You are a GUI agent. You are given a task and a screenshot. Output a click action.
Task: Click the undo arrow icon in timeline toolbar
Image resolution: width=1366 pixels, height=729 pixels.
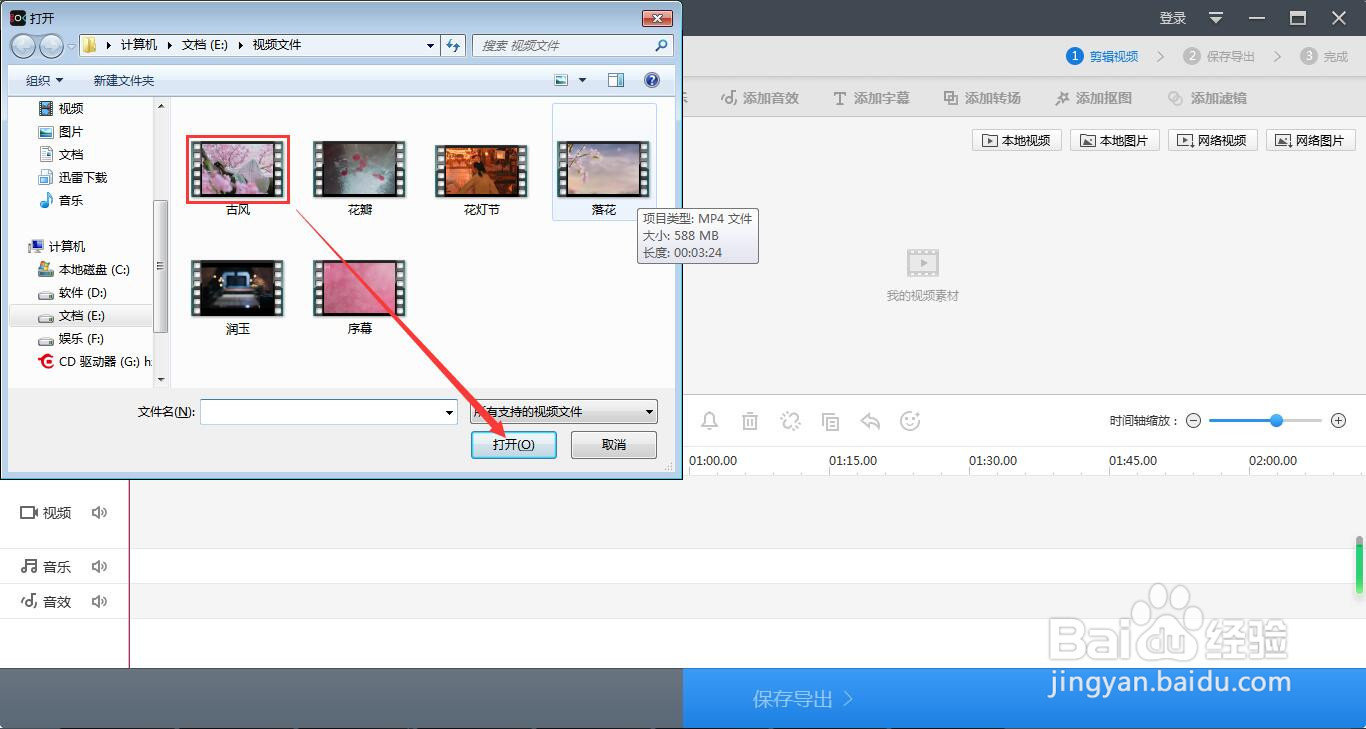(870, 421)
